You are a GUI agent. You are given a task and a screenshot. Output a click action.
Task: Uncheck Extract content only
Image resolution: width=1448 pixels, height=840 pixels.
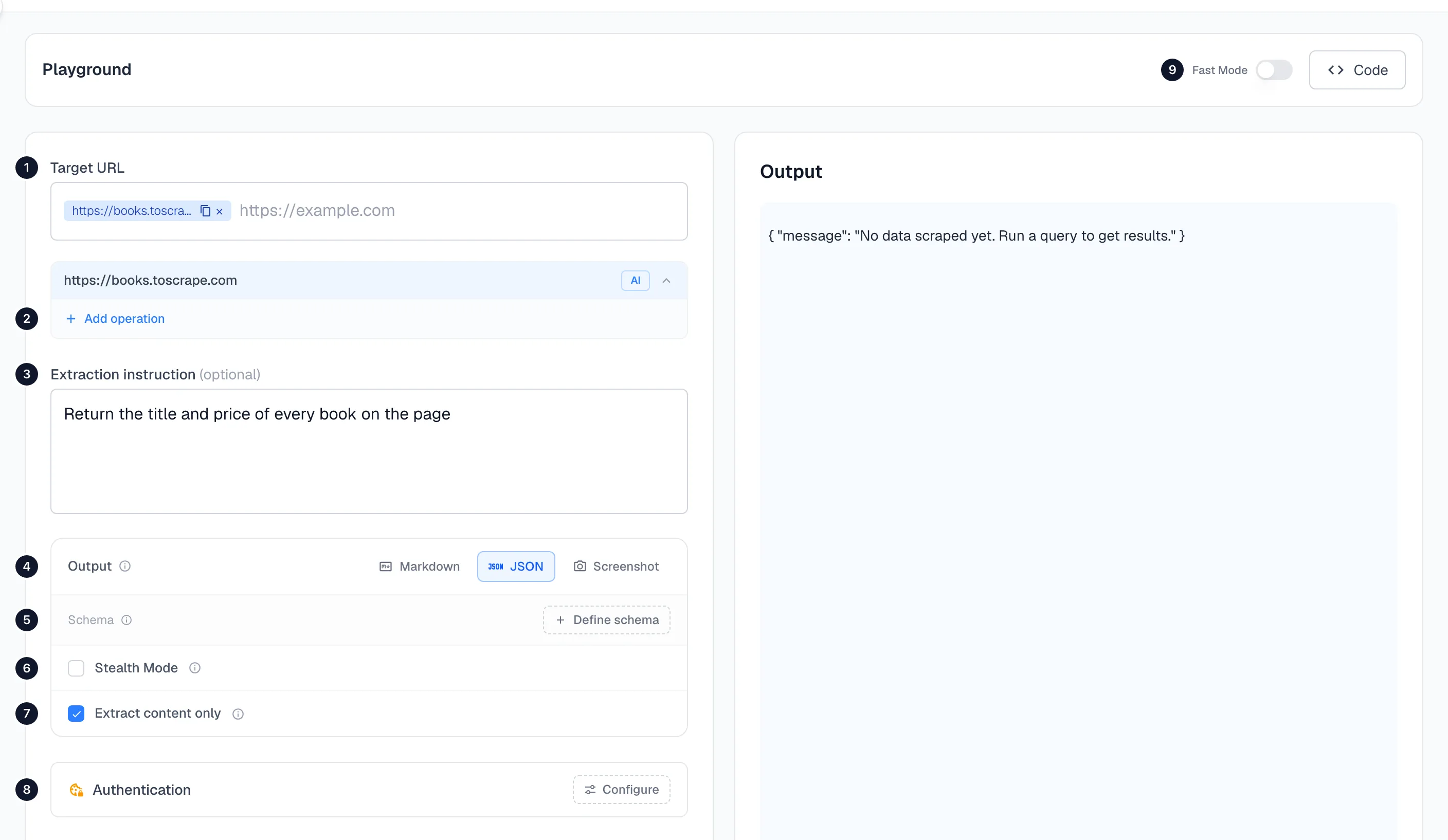[x=76, y=714]
